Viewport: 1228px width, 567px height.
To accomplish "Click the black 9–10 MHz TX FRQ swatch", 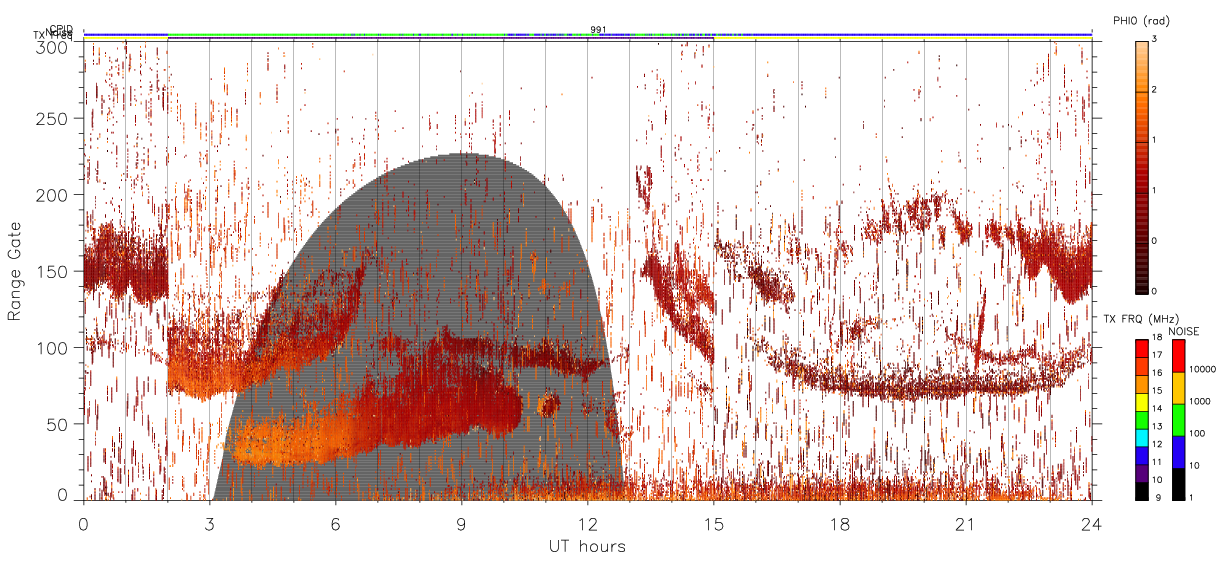I will 1142,491.
